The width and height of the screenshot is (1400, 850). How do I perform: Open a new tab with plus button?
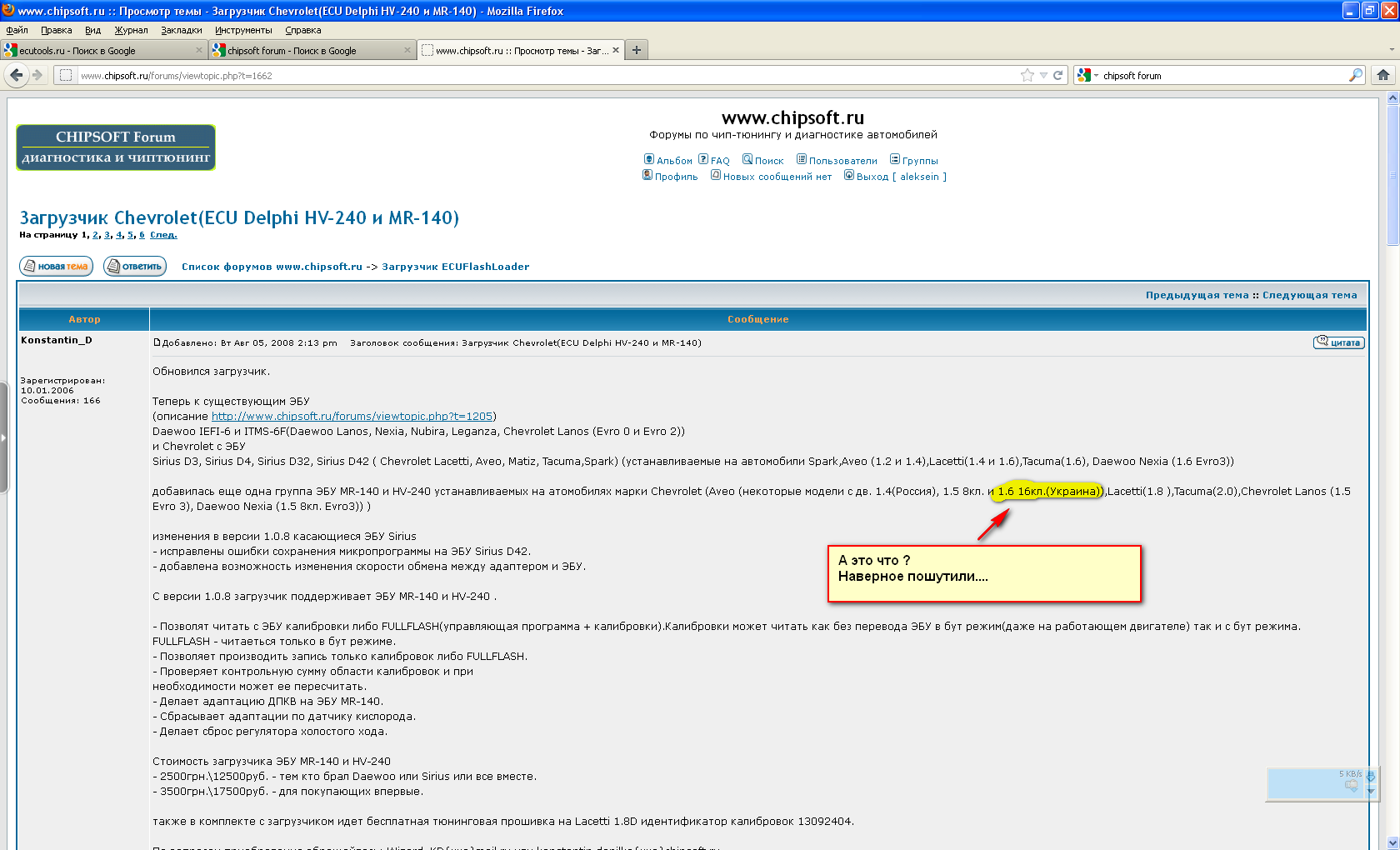pos(637,50)
